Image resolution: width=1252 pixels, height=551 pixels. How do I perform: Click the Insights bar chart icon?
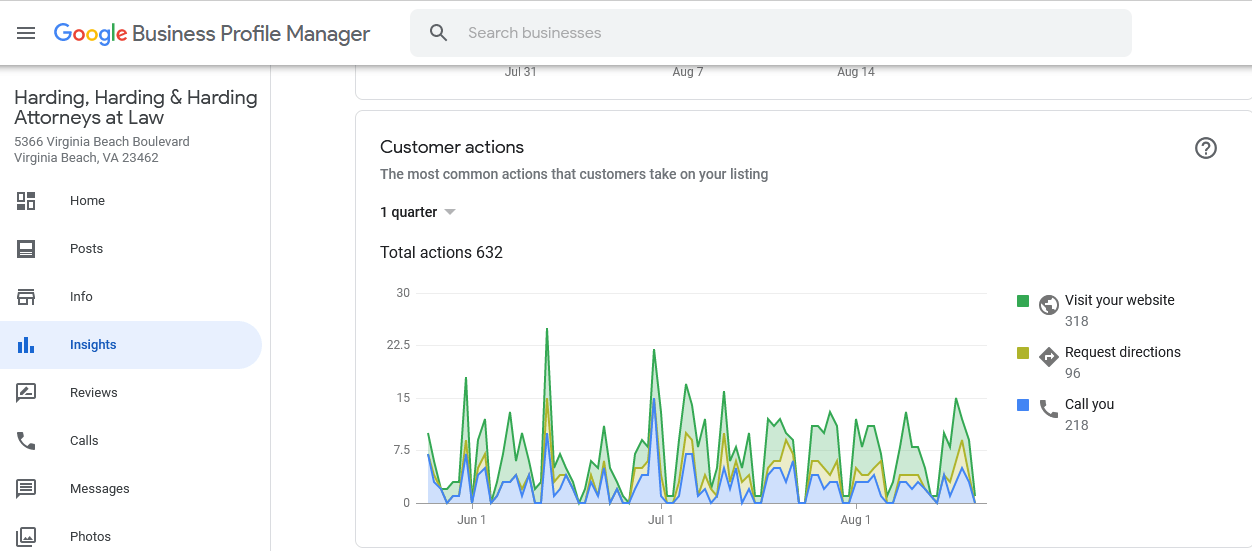26,345
